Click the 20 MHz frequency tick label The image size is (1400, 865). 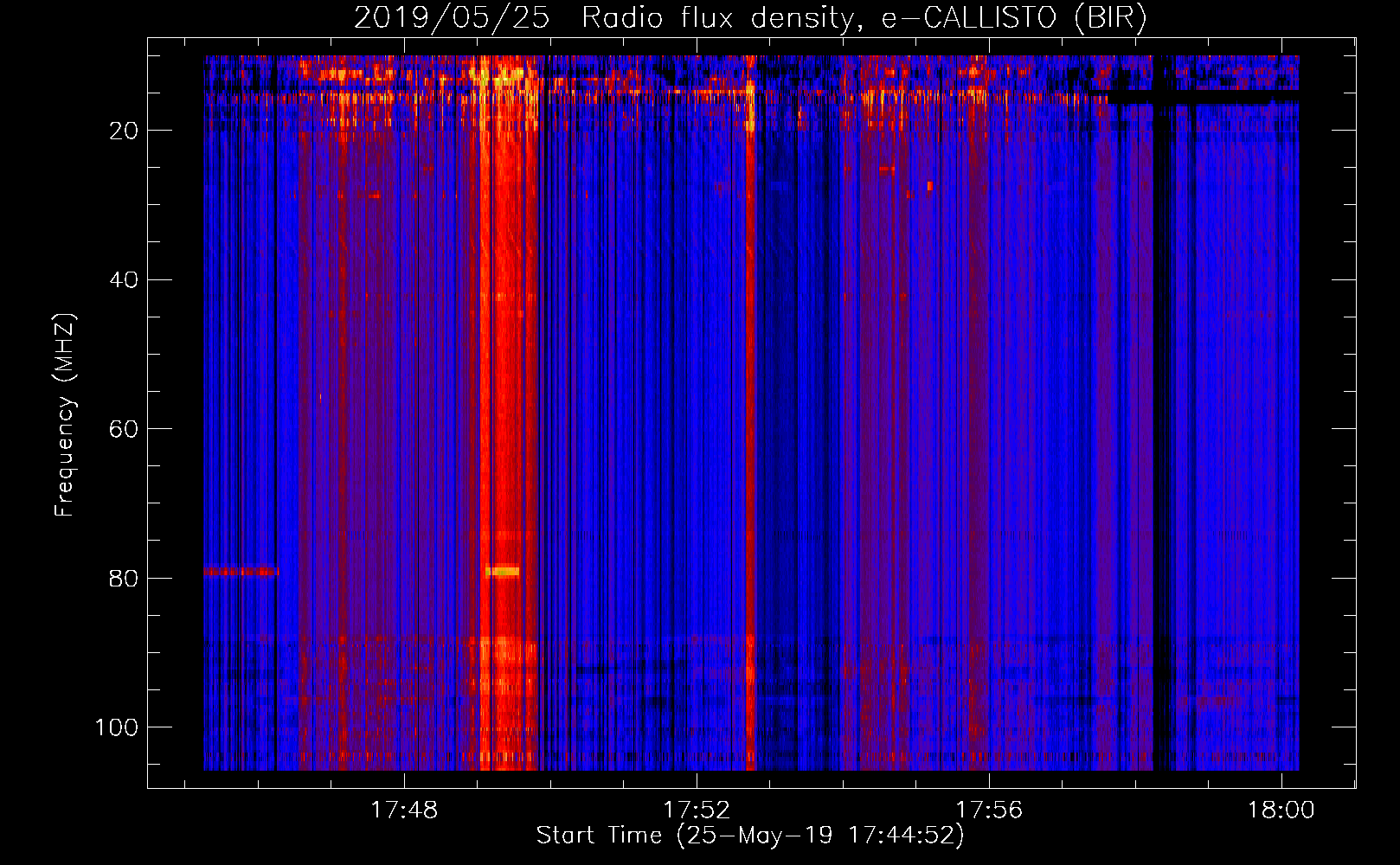pos(124,131)
